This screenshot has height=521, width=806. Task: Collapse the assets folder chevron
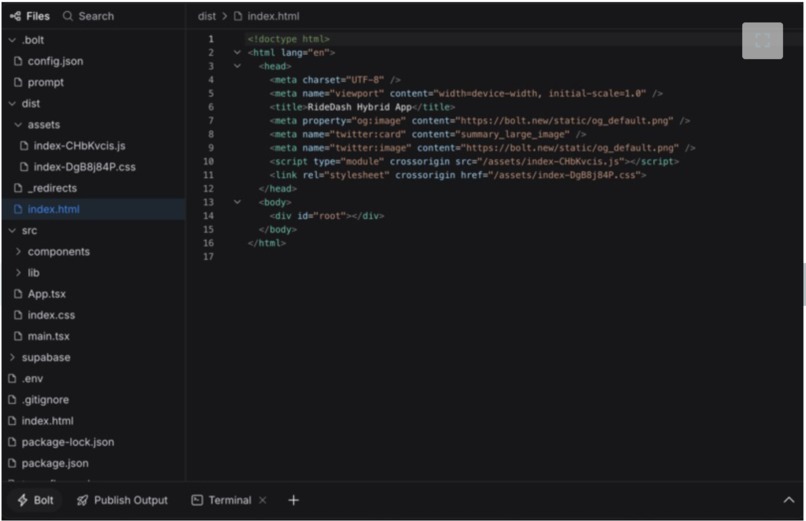tap(19, 124)
